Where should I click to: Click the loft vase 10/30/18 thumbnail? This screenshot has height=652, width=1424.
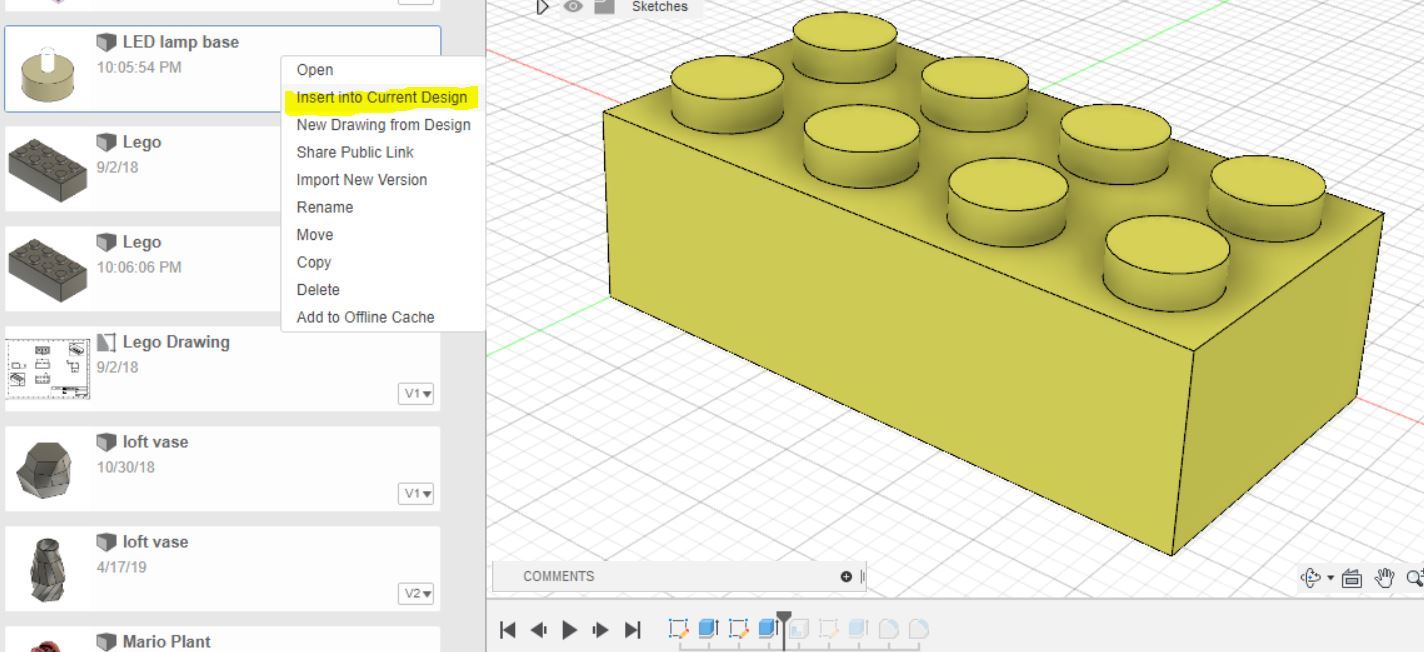(45, 469)
